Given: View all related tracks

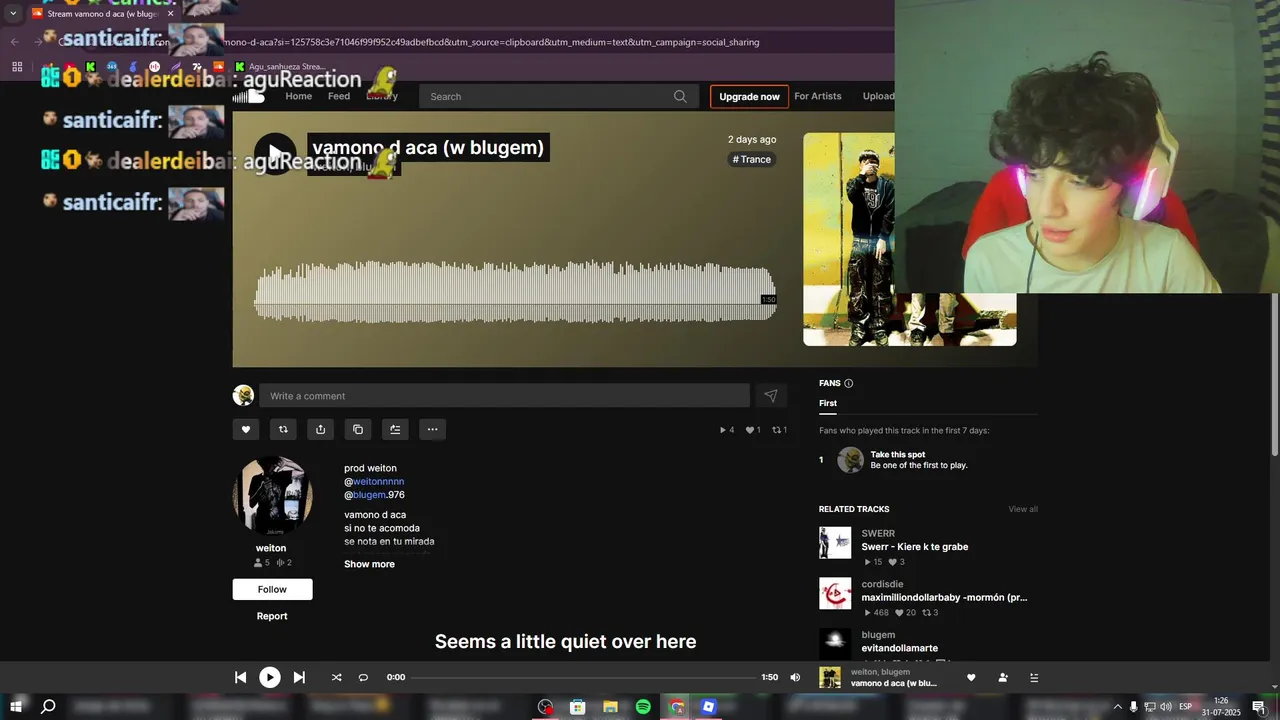Looking at the screenshot, I should 1023,509.
